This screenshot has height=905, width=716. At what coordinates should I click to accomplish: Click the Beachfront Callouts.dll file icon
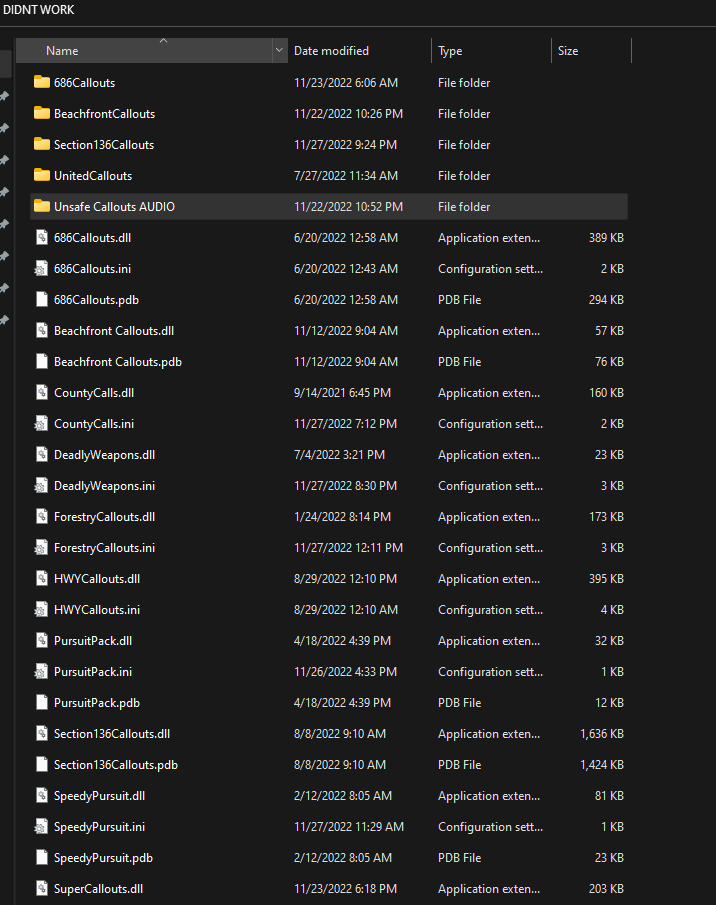[42, 331]
